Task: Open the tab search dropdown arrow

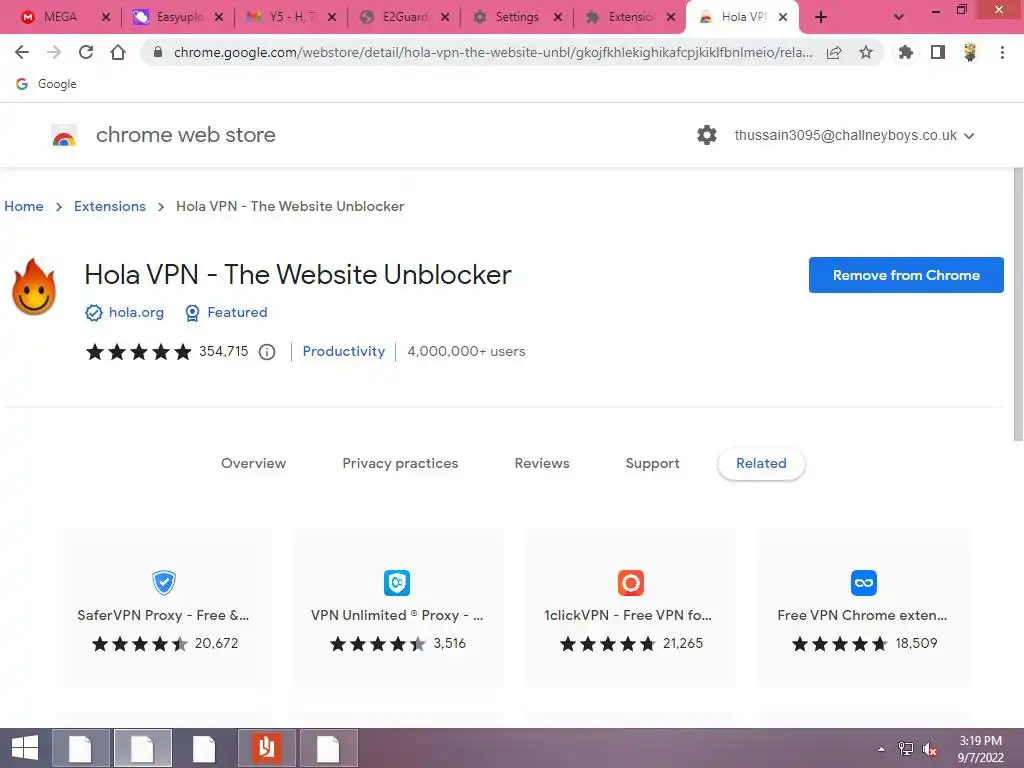Action: coord(899,17)
